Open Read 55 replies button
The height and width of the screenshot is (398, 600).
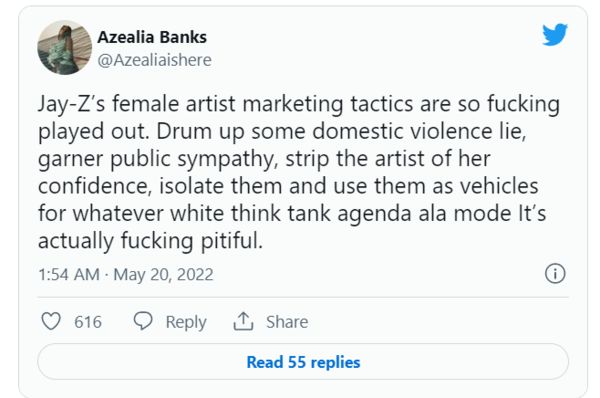[x=303, y=362]
